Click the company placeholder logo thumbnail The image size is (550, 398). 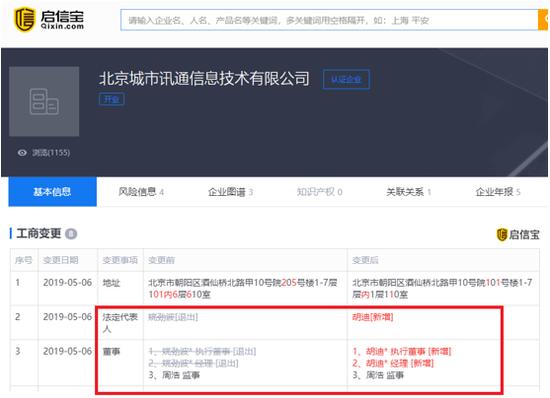tap(44, 101)
